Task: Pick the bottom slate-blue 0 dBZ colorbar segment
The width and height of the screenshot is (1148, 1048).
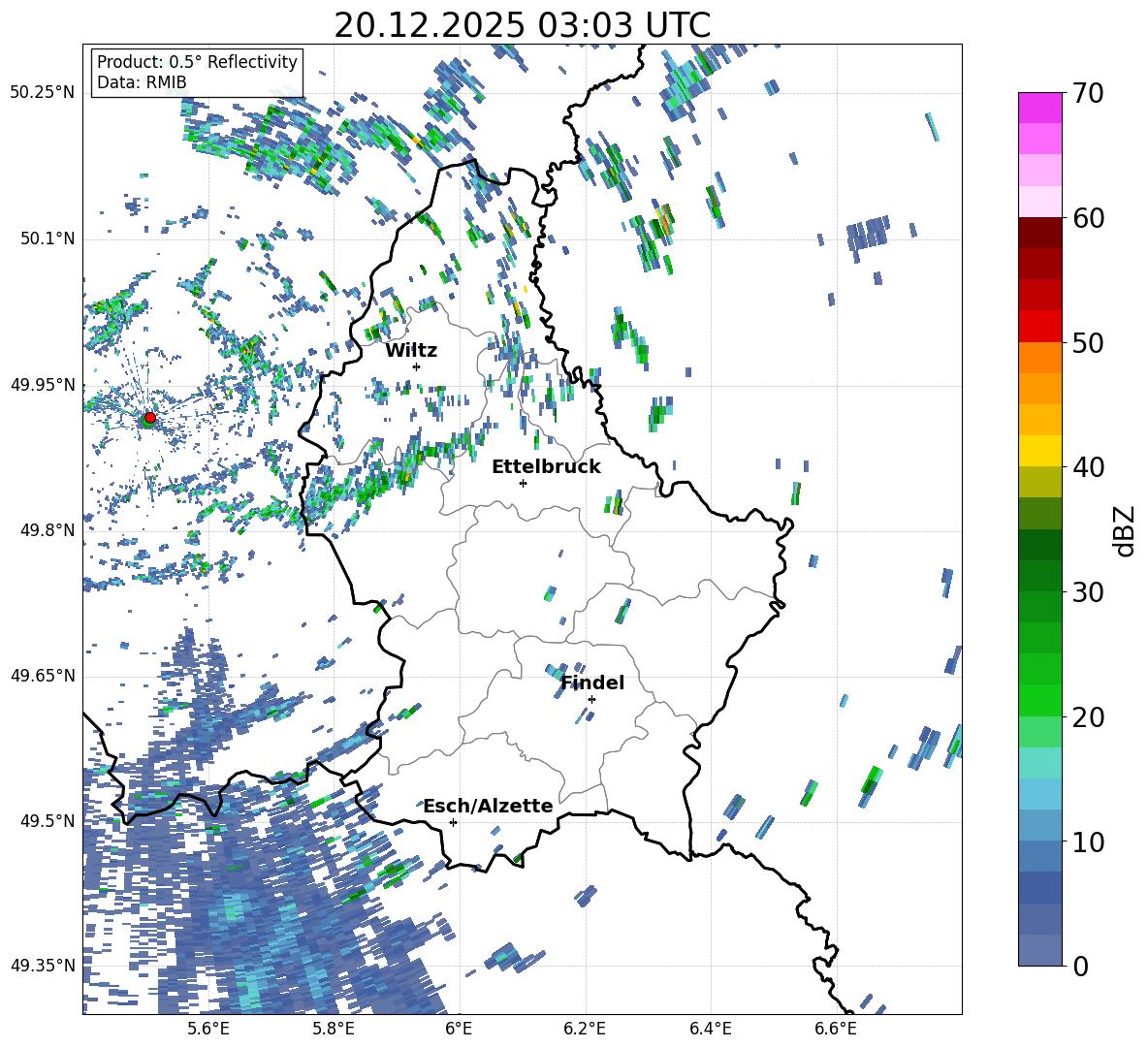Action: point(1040,950)
